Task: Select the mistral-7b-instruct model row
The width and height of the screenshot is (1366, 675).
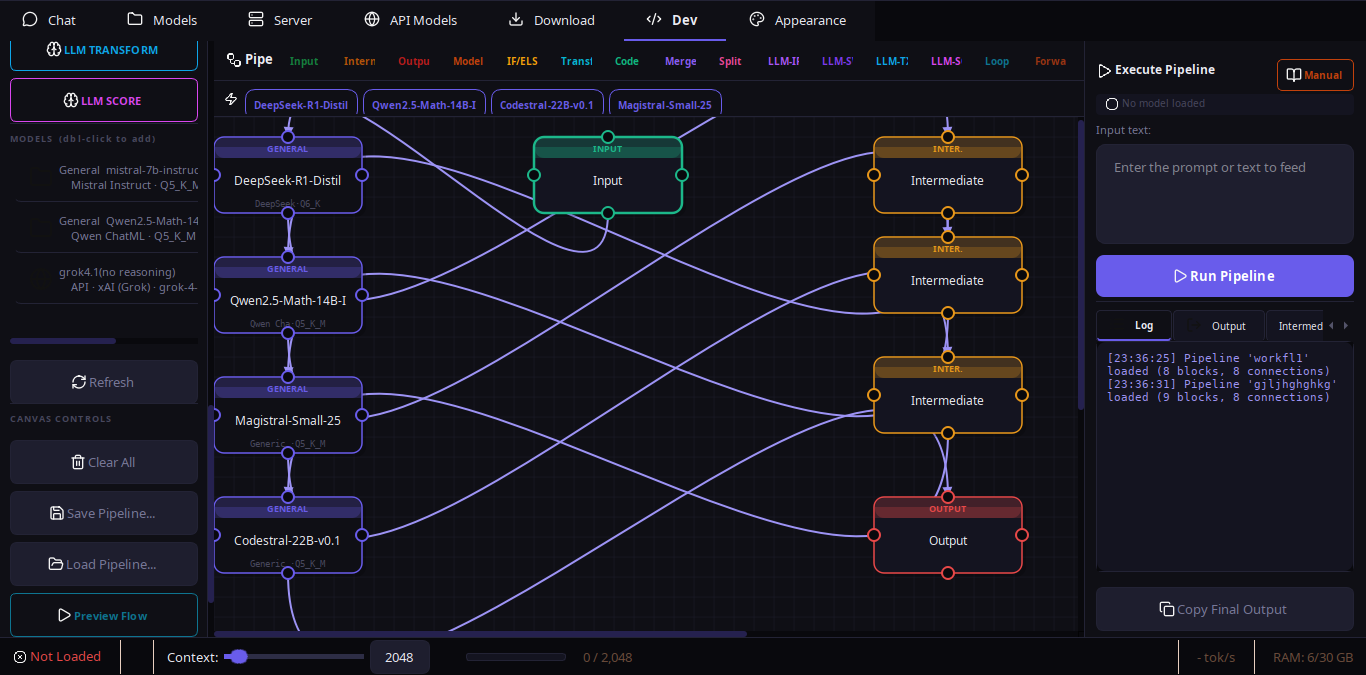Action: pos(107,177)
